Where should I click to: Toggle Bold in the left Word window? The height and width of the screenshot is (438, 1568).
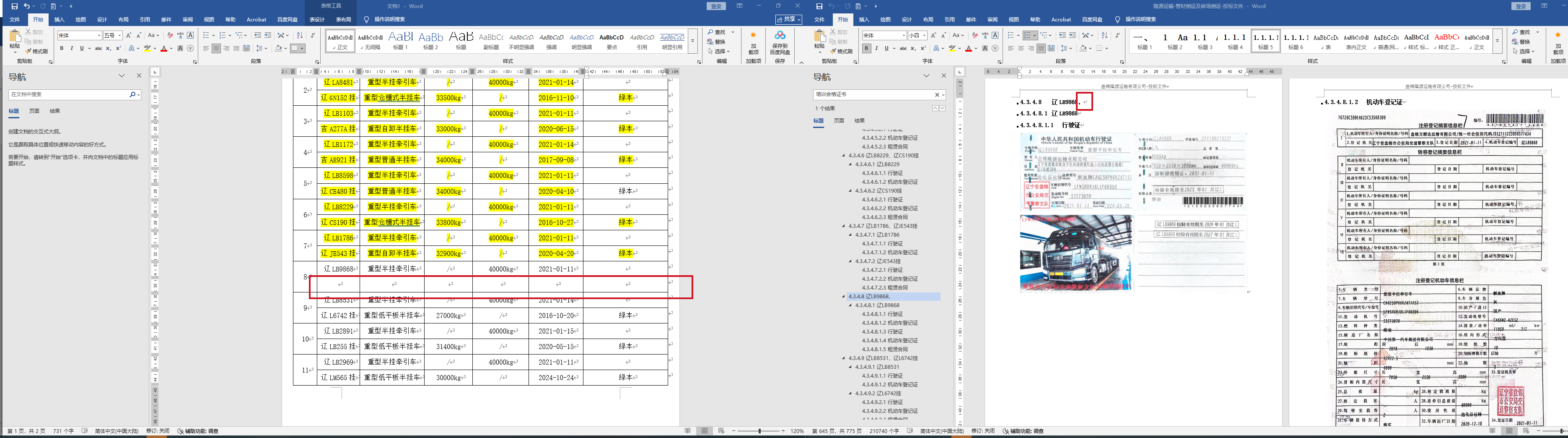pos(62,49)
